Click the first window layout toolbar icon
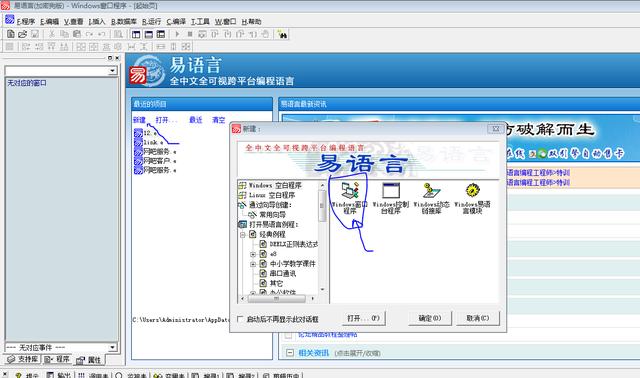This screenshot has width=640, height=378. click(136, 34)
